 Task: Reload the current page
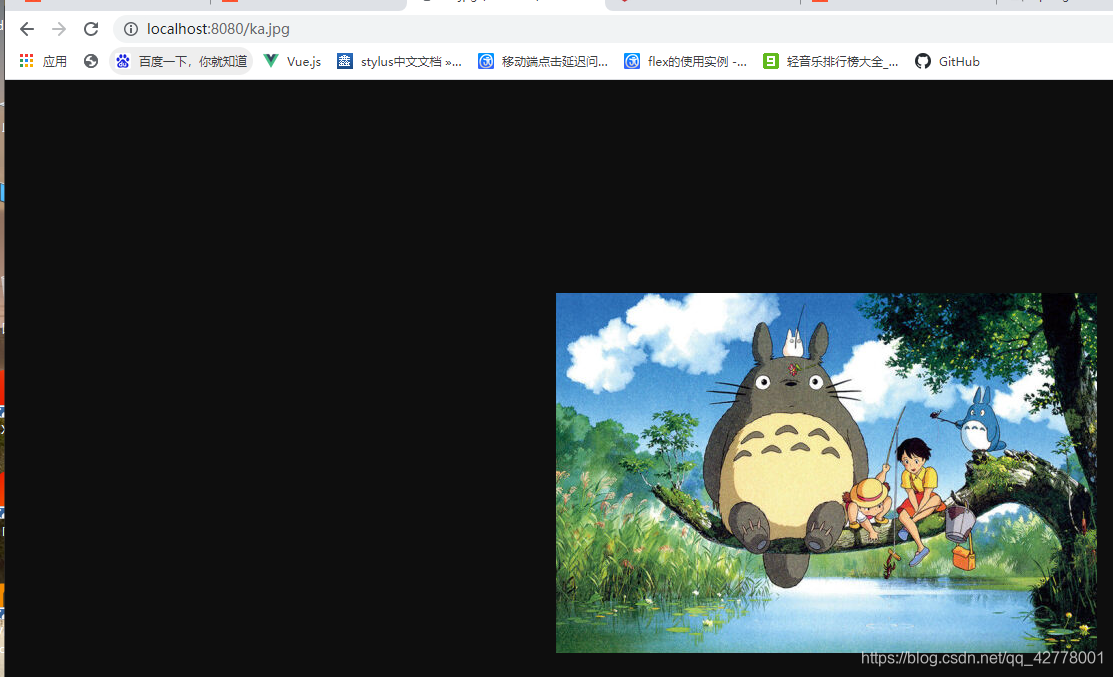(x=91, y=29)
